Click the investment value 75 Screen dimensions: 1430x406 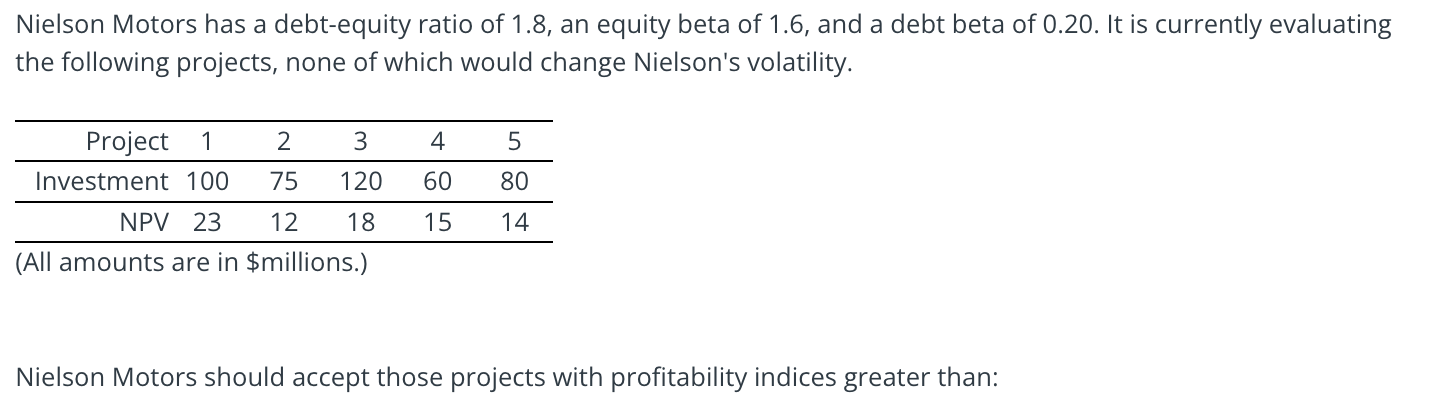click(284, 182)
